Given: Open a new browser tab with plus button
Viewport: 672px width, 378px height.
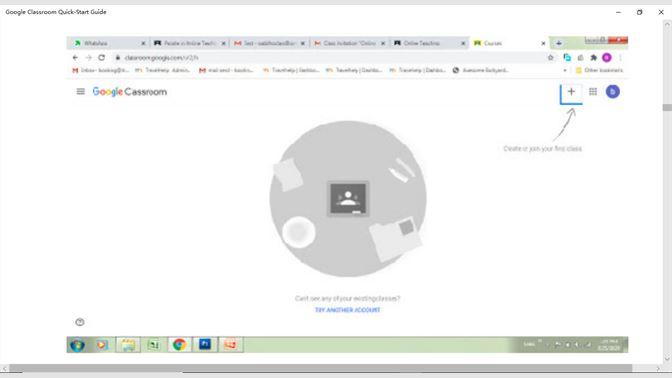Looking at the screenshot, I should click(x=558, y=43).
